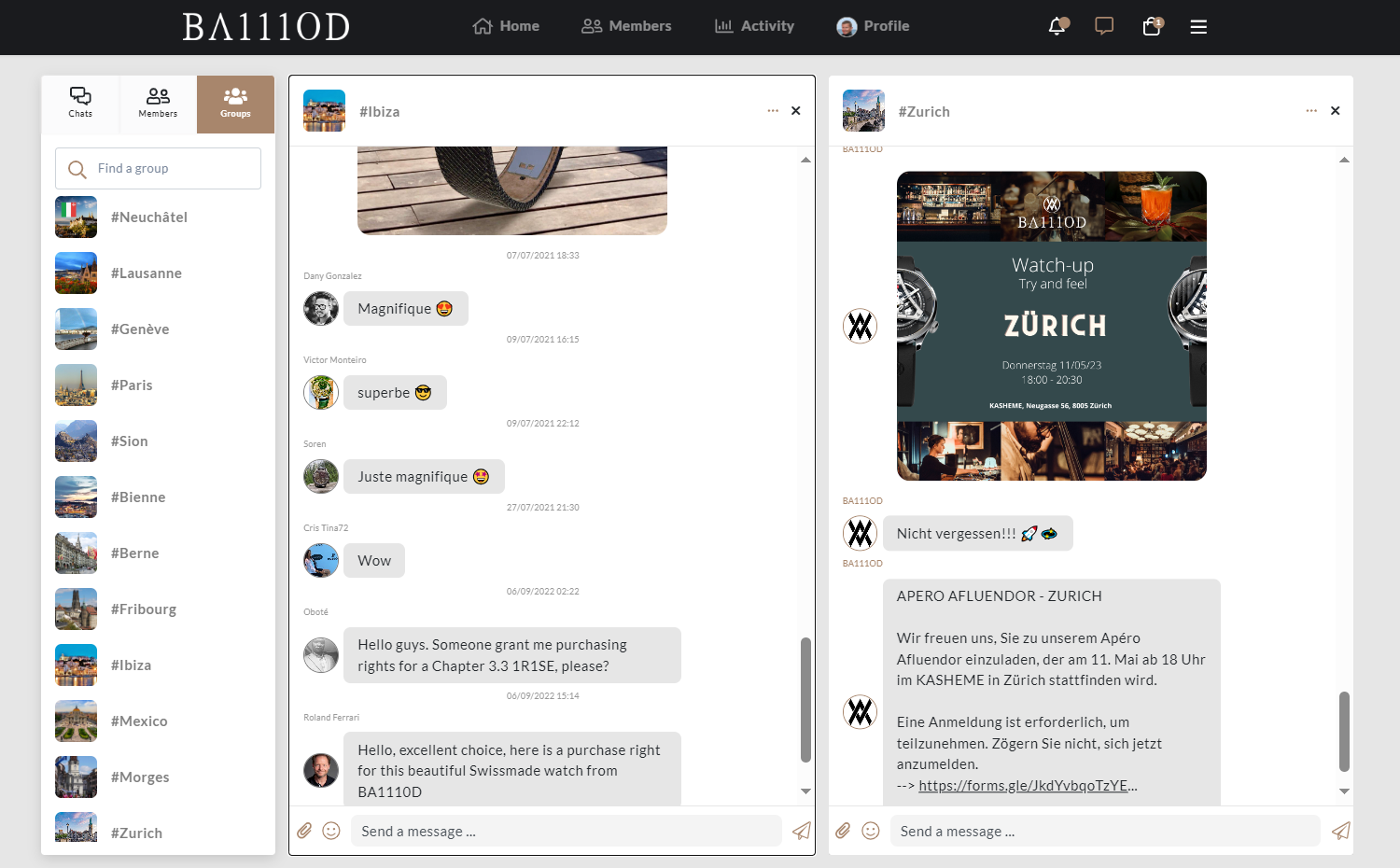1400x868 pixels.
Task: Click the Find a group search field
Action: [x=159, y=169]
